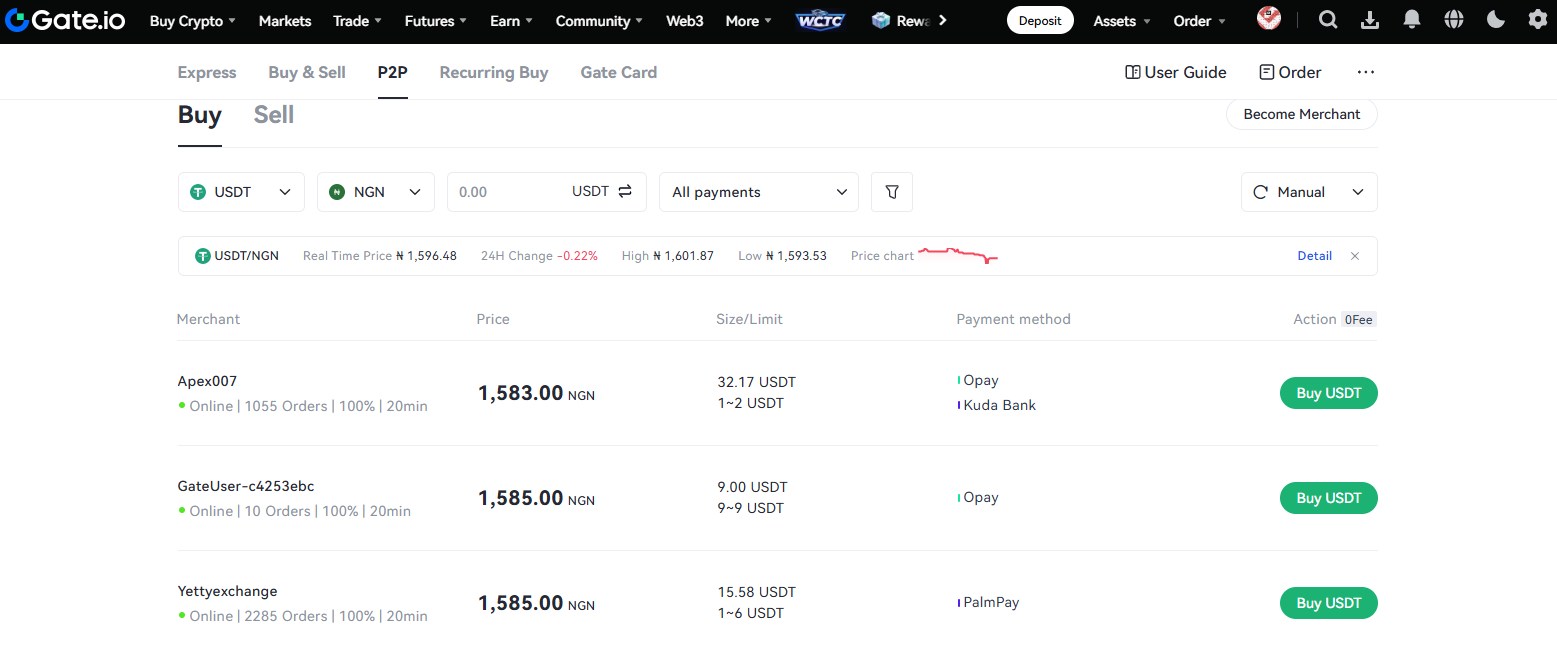The width and height of the screenshot is (1557, 654).
Task: Click Buy USDT for Yettyexchange
Action: 1329,603
